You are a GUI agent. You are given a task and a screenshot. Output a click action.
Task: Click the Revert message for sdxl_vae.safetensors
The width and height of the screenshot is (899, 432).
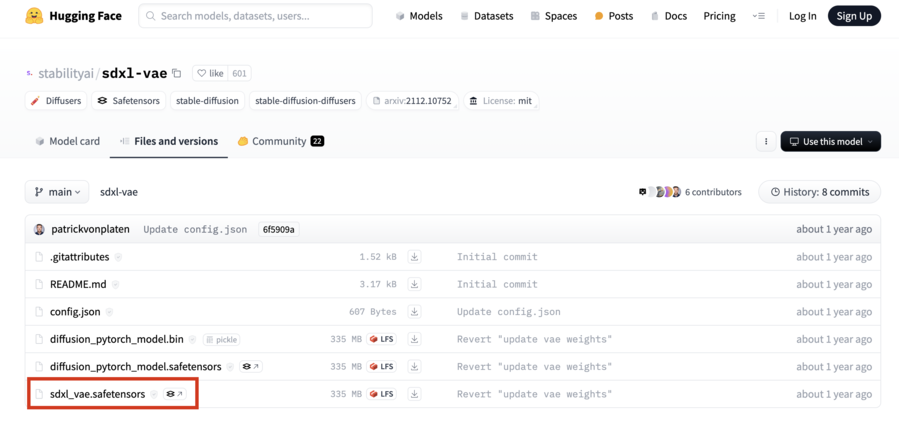coord(534,394)
